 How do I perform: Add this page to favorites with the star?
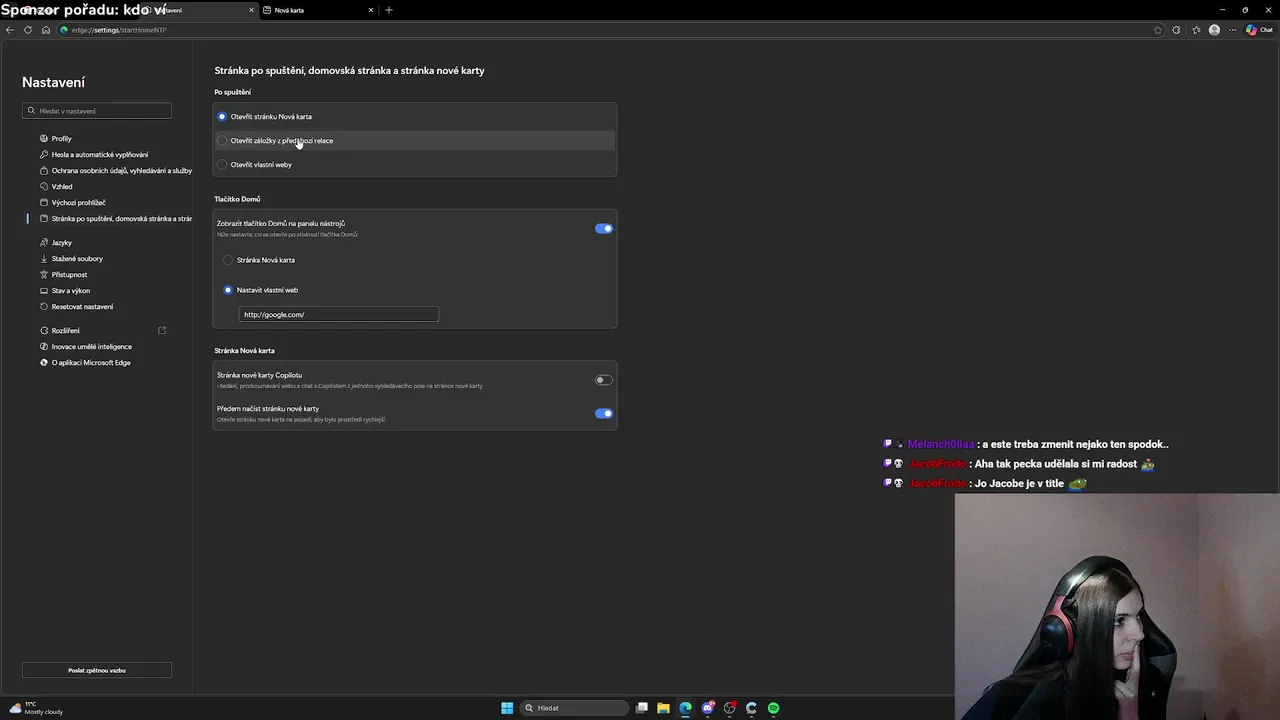pos(1158,30)
